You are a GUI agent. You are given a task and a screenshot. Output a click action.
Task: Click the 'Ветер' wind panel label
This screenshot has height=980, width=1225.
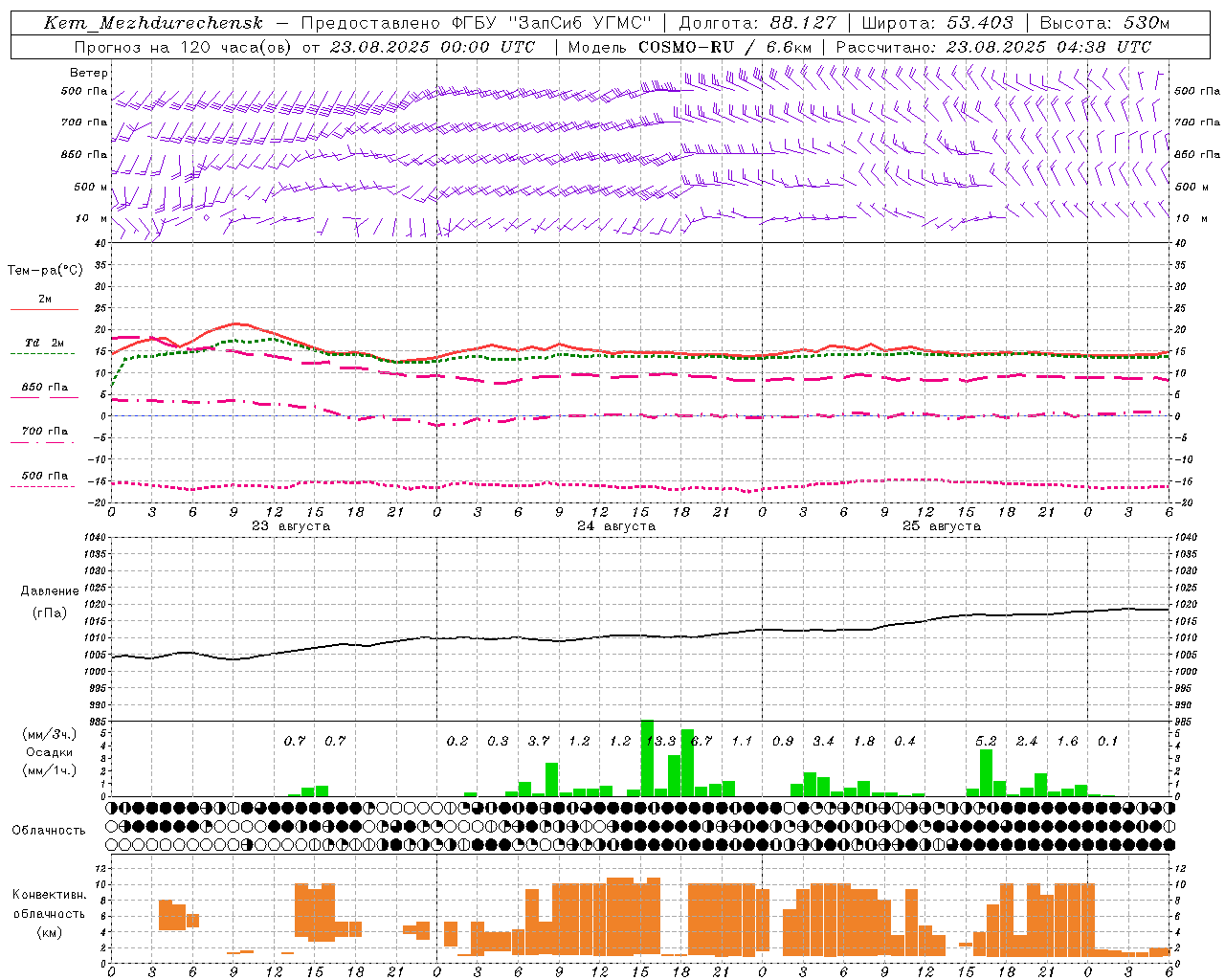(x=89, y=73)
